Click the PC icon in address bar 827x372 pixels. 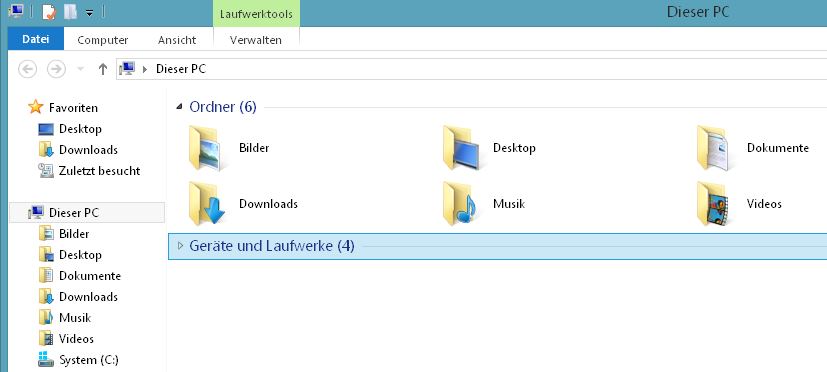(127, 69)
